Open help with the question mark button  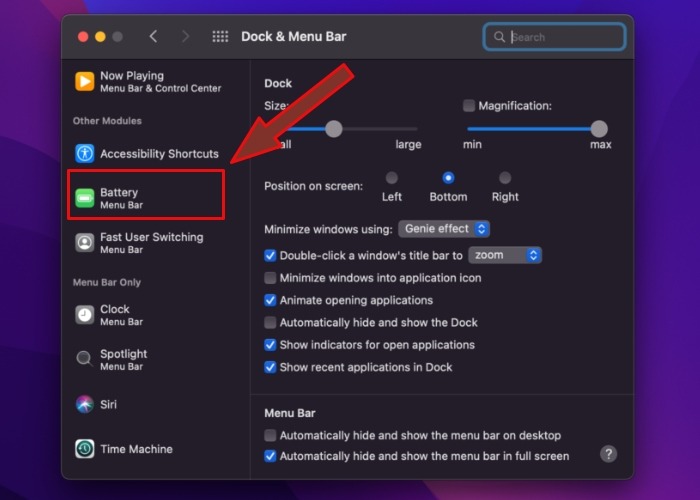(x=608, y=454)
